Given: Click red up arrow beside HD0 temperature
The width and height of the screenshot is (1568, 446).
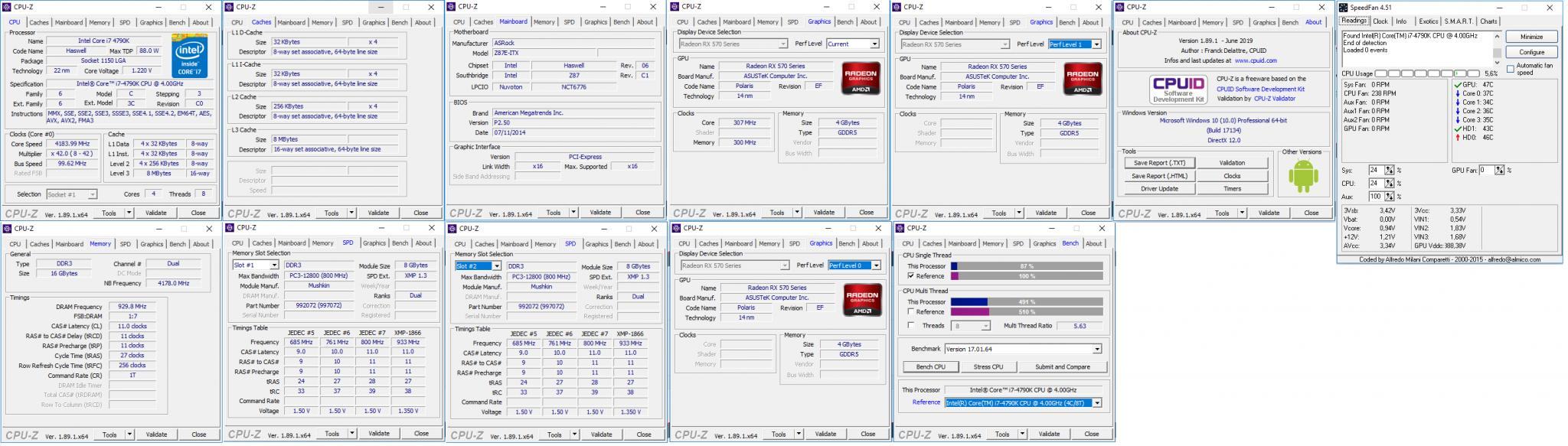Looking at the screenshot, I should [x=1457, y=138].
